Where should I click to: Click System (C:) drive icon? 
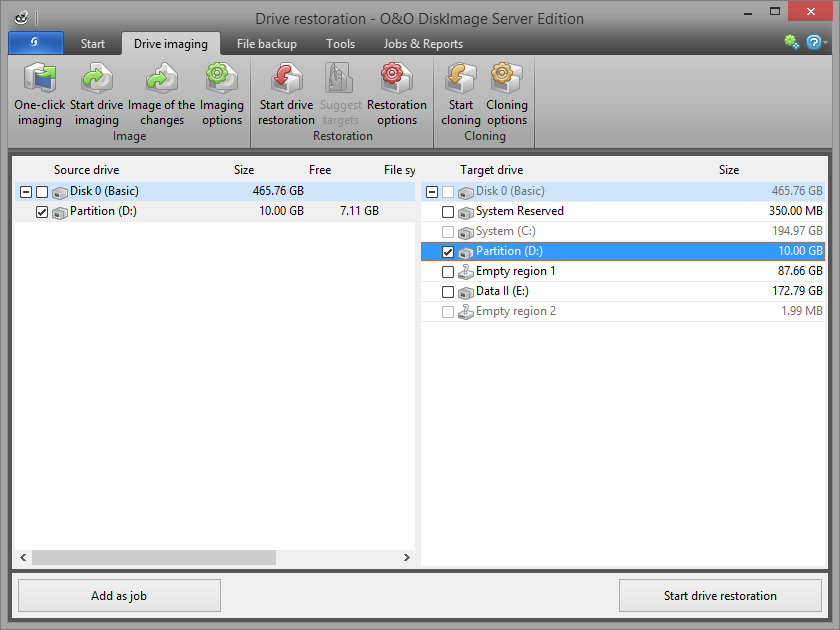pyautogui.click(x=466, y=232)
